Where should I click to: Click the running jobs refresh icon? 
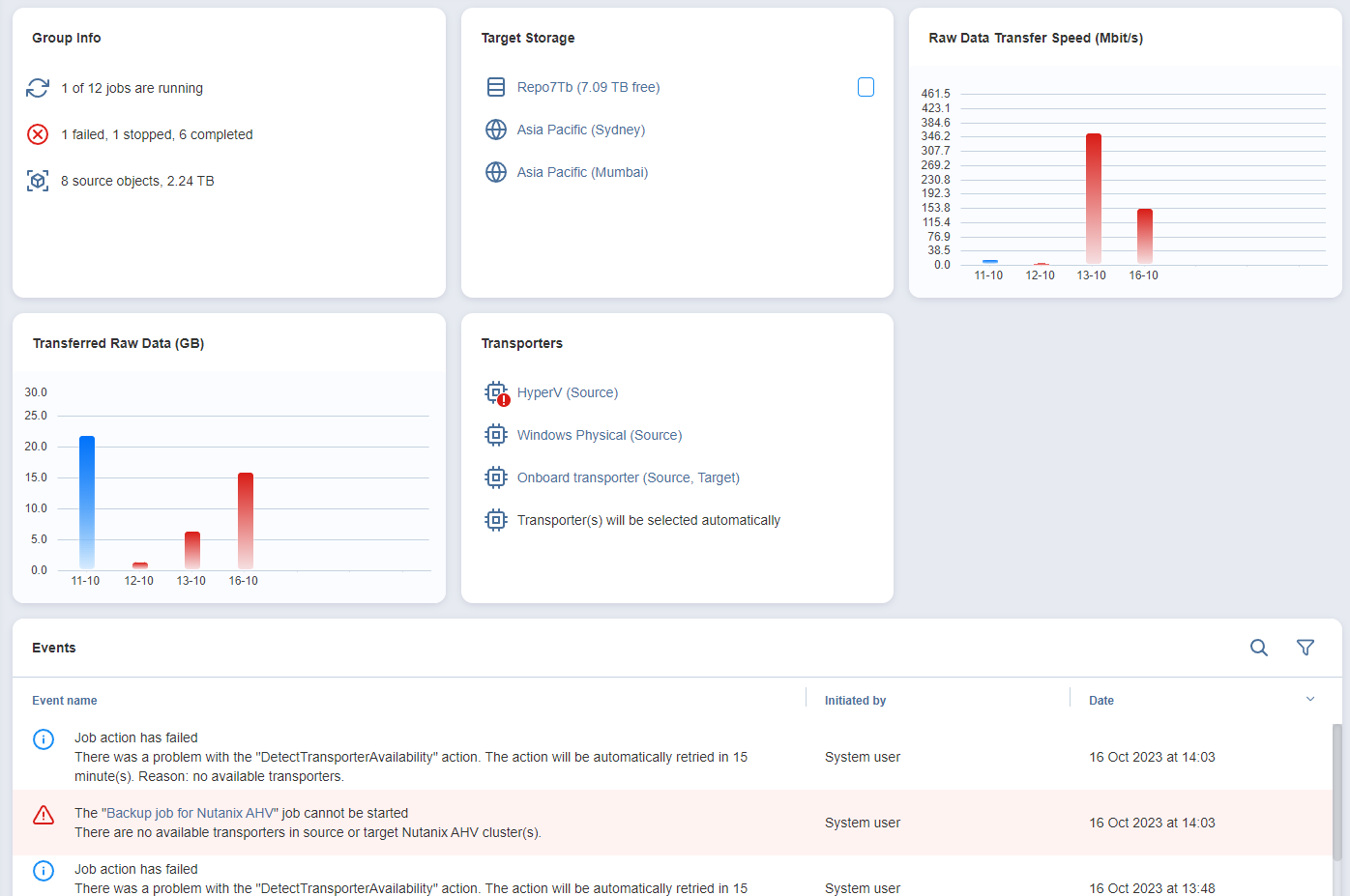pos(38,88)
